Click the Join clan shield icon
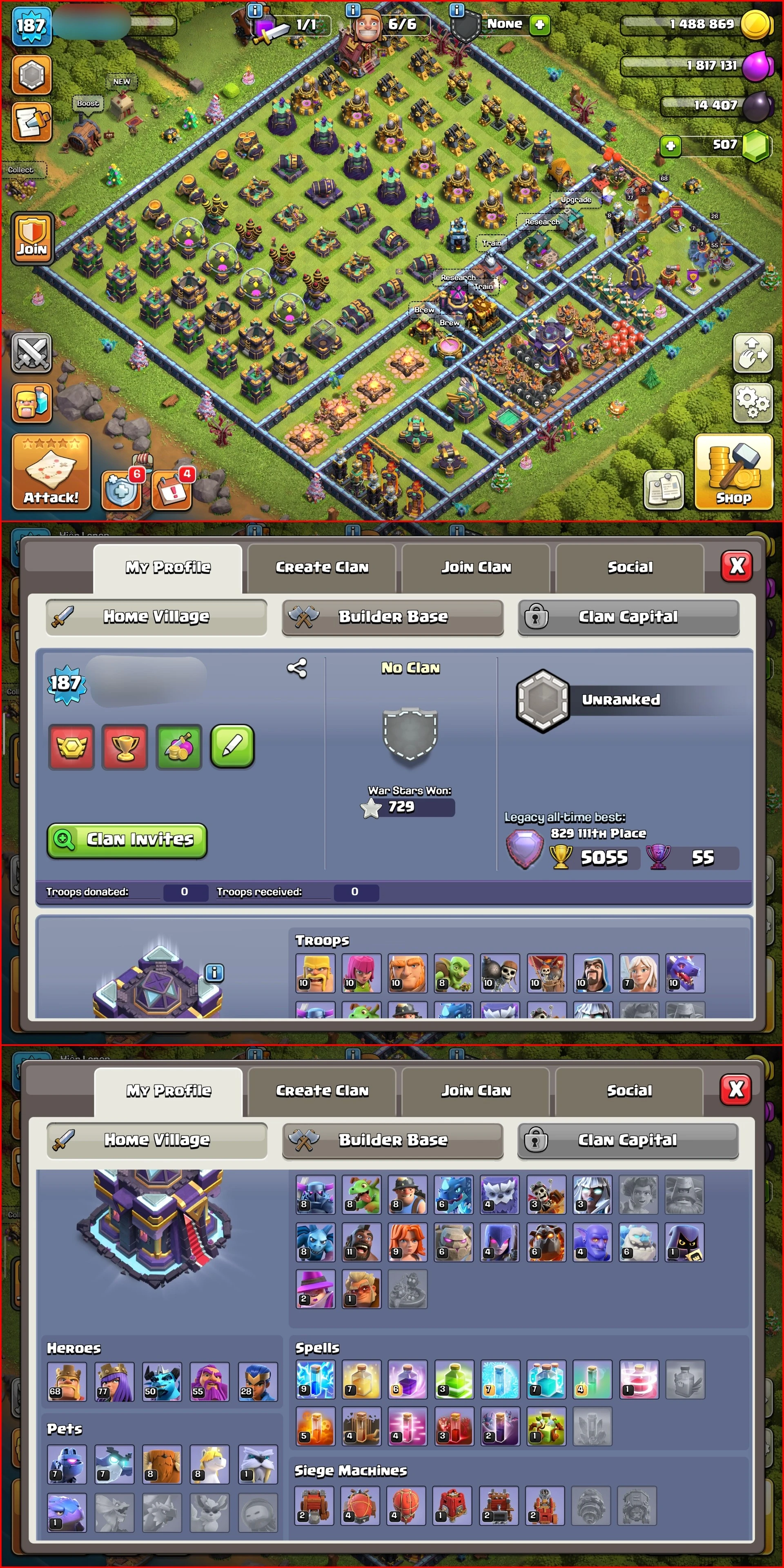784x1568 pixels. [32, 238]
